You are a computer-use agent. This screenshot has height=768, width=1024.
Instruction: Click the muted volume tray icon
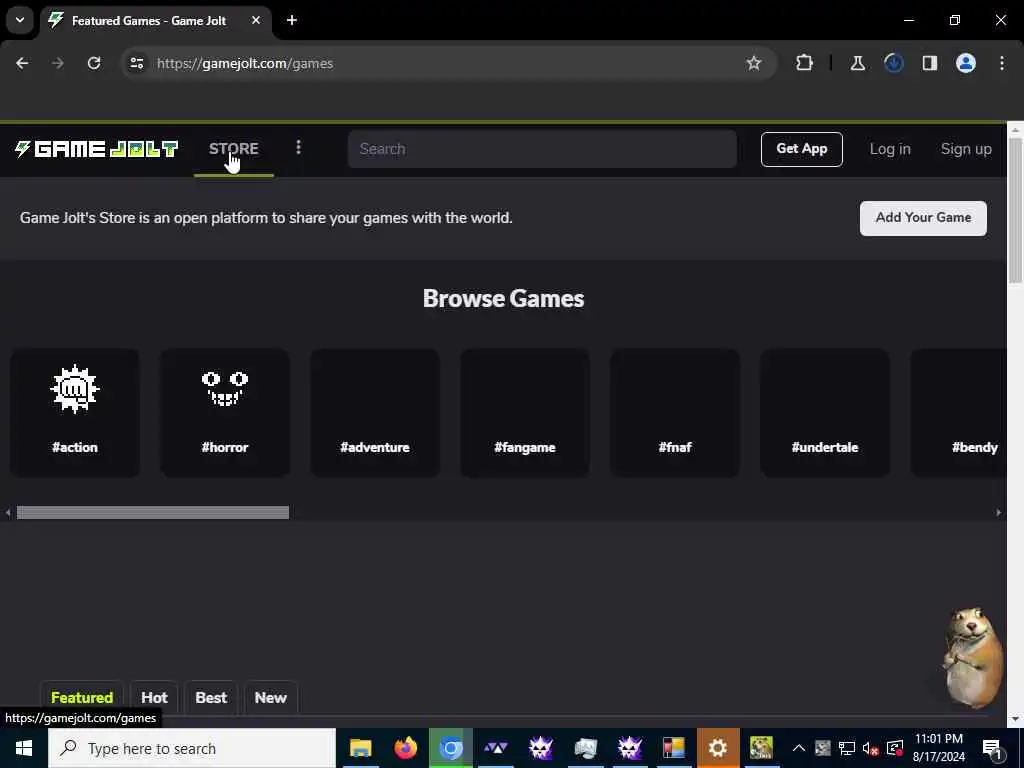[x=870, y=748]
